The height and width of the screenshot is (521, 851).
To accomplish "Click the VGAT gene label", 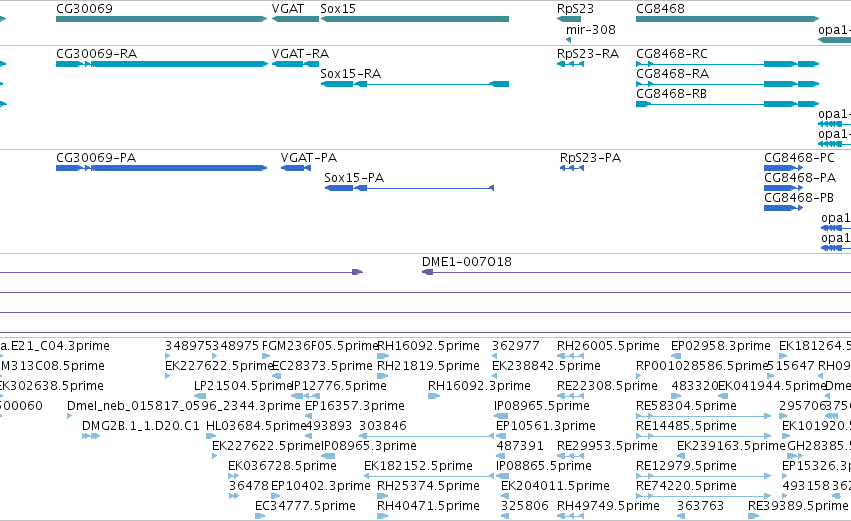I will point(288,9).
